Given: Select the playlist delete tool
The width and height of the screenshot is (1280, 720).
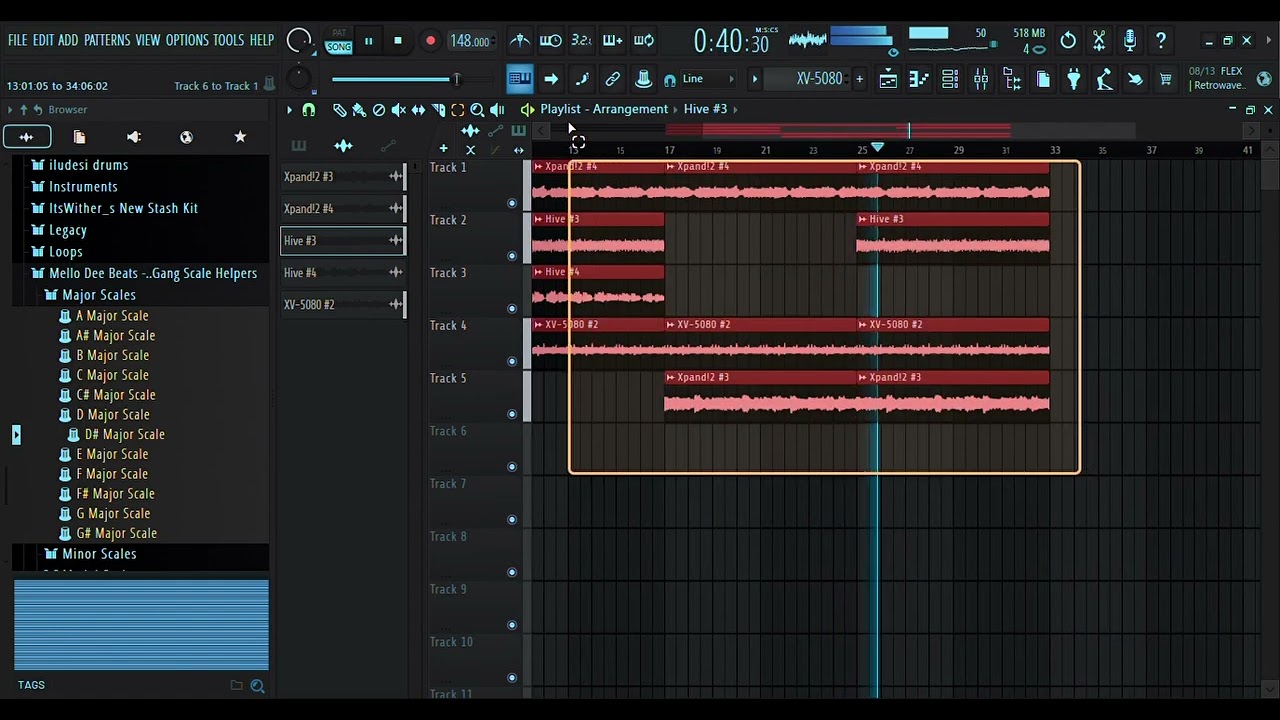Looking at the screenshot, I should pos(379,110).
